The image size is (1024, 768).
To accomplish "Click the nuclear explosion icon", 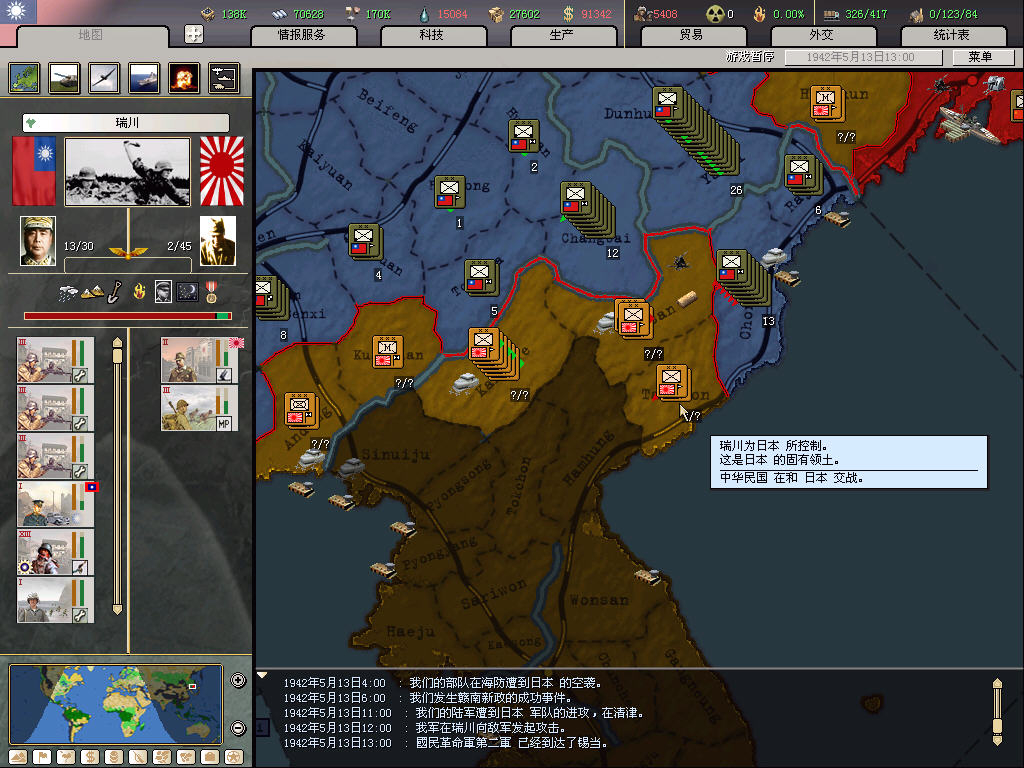I will coord(184,77).
